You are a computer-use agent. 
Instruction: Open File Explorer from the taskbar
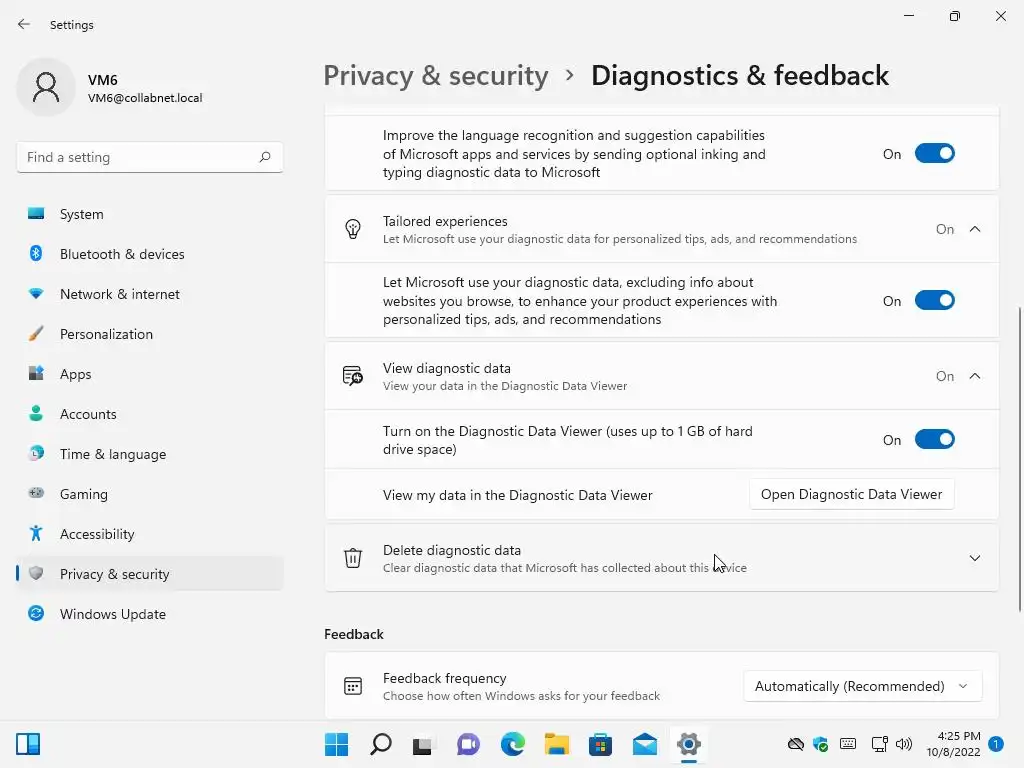click(x=557, y=744)
